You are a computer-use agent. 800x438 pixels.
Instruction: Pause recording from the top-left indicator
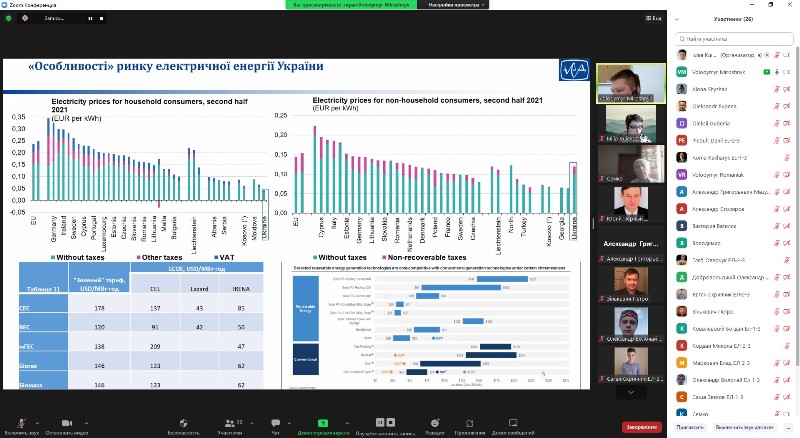pos(90,18)
